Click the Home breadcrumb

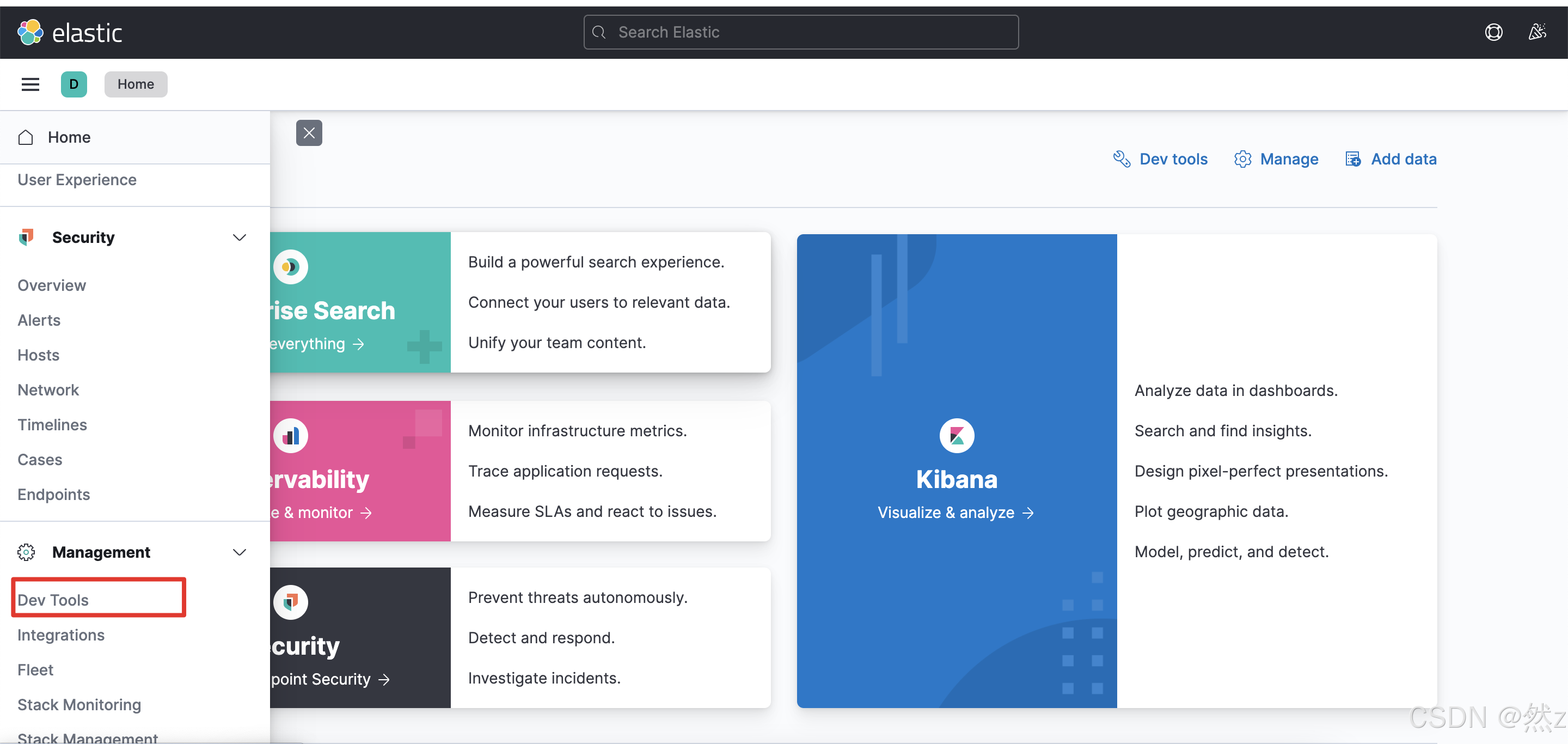135,84
